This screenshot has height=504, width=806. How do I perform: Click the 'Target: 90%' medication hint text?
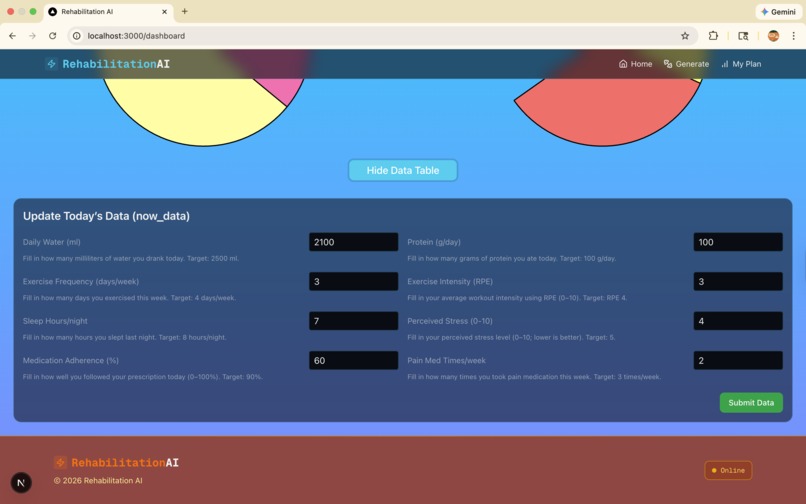click(242, 377)
